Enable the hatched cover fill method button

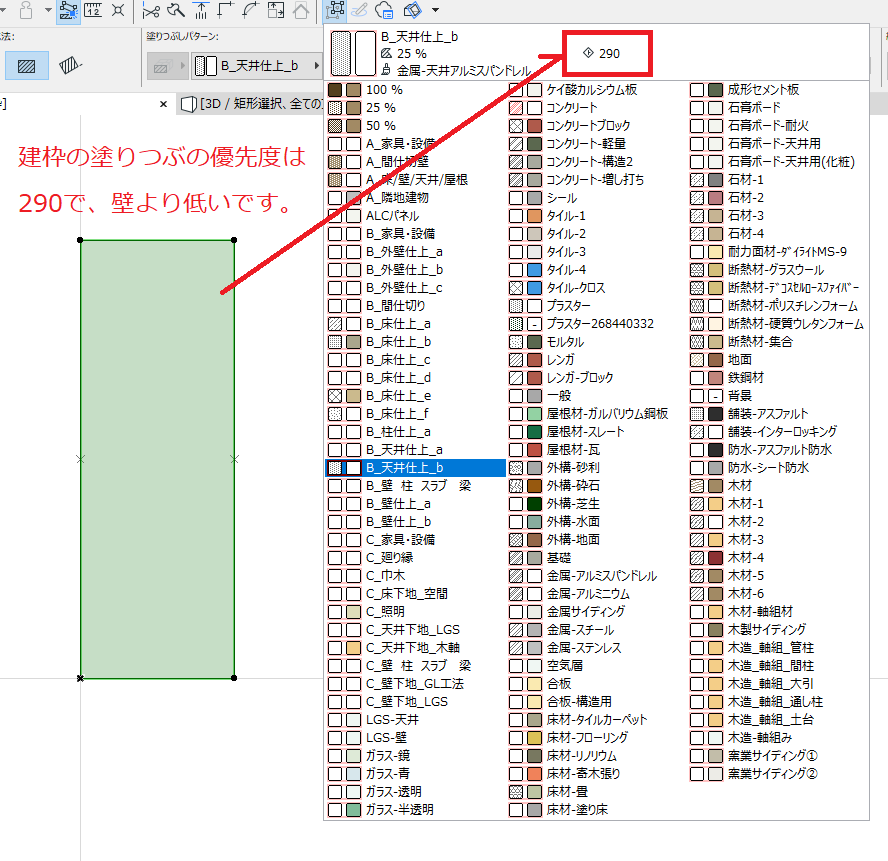tap(27, 66)
